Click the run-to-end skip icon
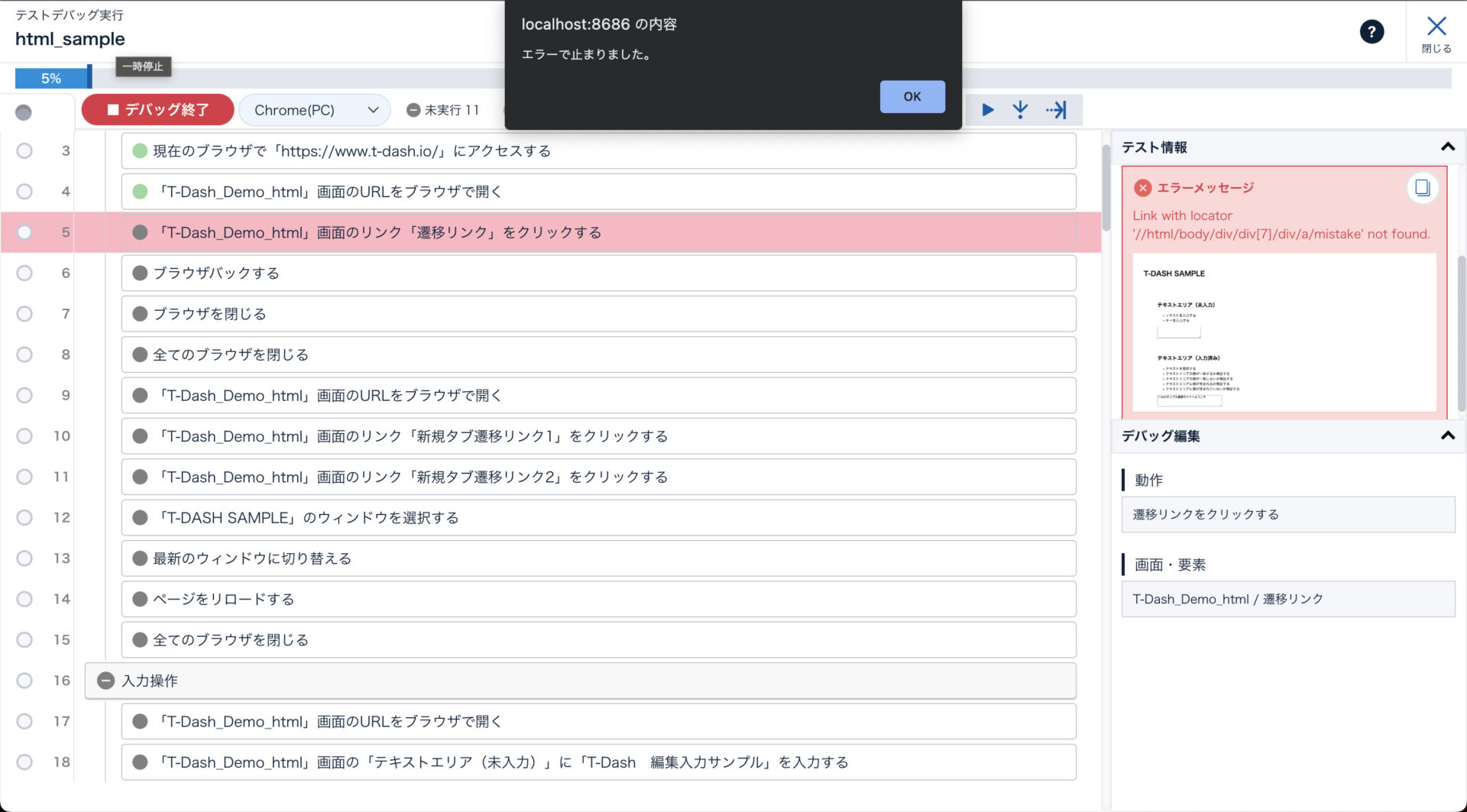Viewport: 1467px width, 812px height. coord(1057,110)
